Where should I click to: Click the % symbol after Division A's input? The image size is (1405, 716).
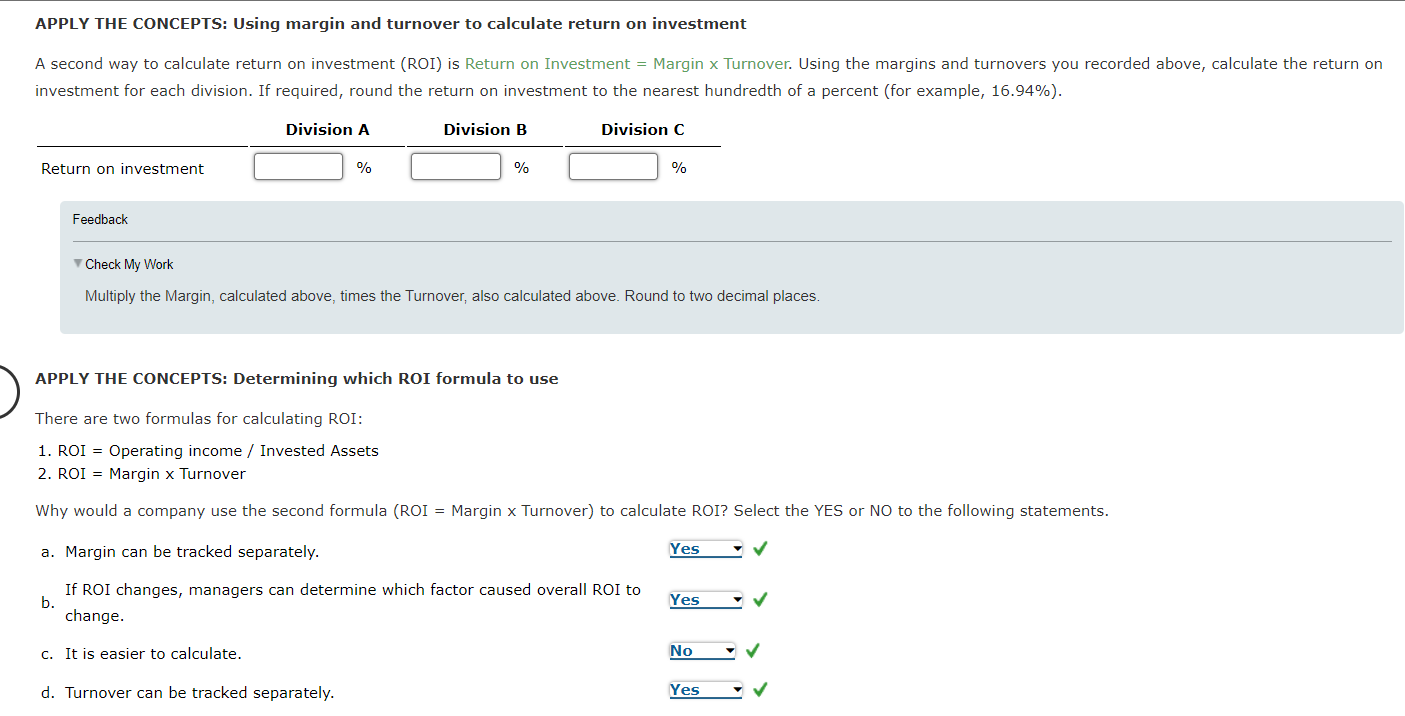(x=364, y=167)
